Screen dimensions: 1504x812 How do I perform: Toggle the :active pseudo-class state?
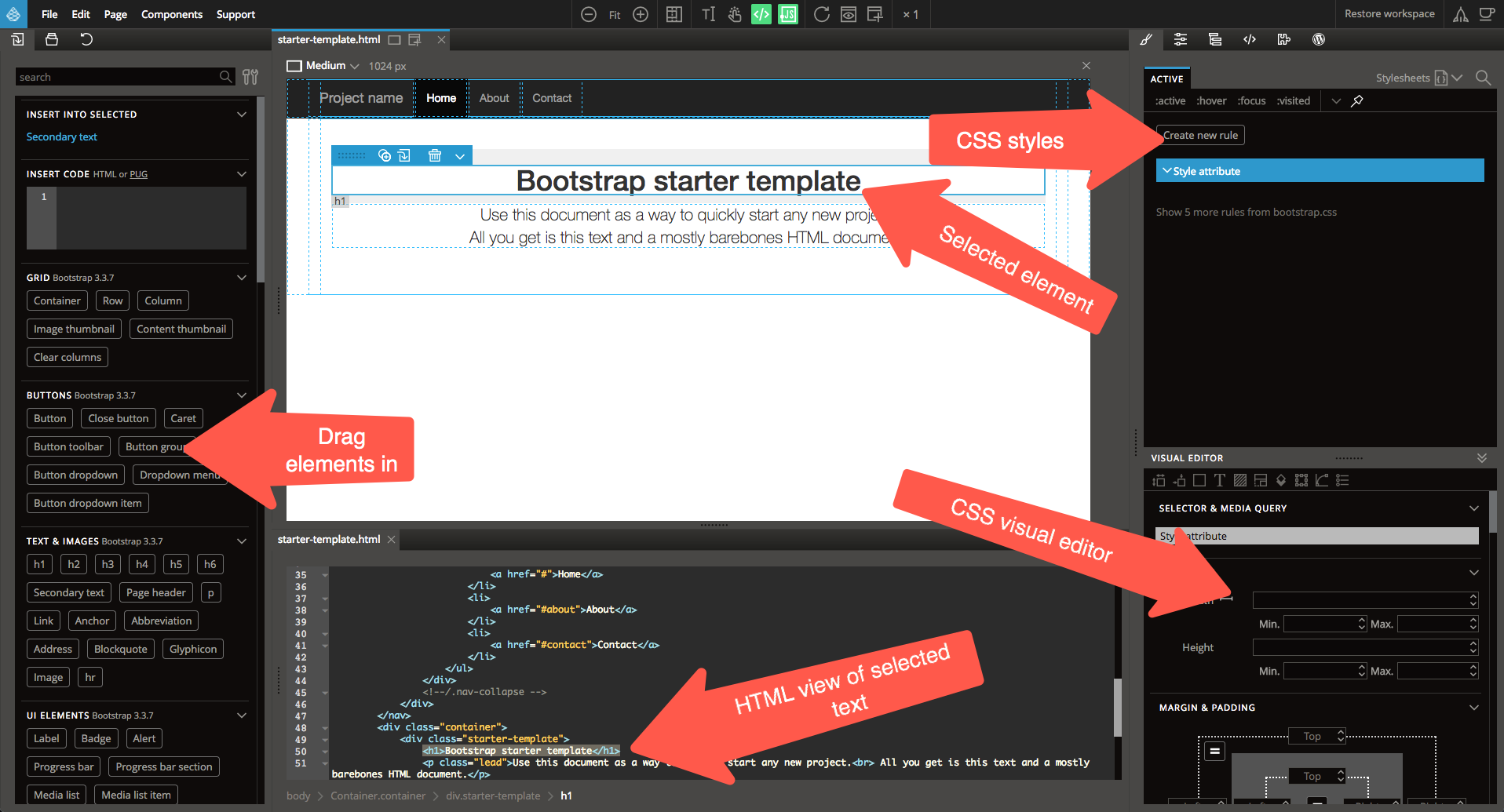[x=1170, y=100]
